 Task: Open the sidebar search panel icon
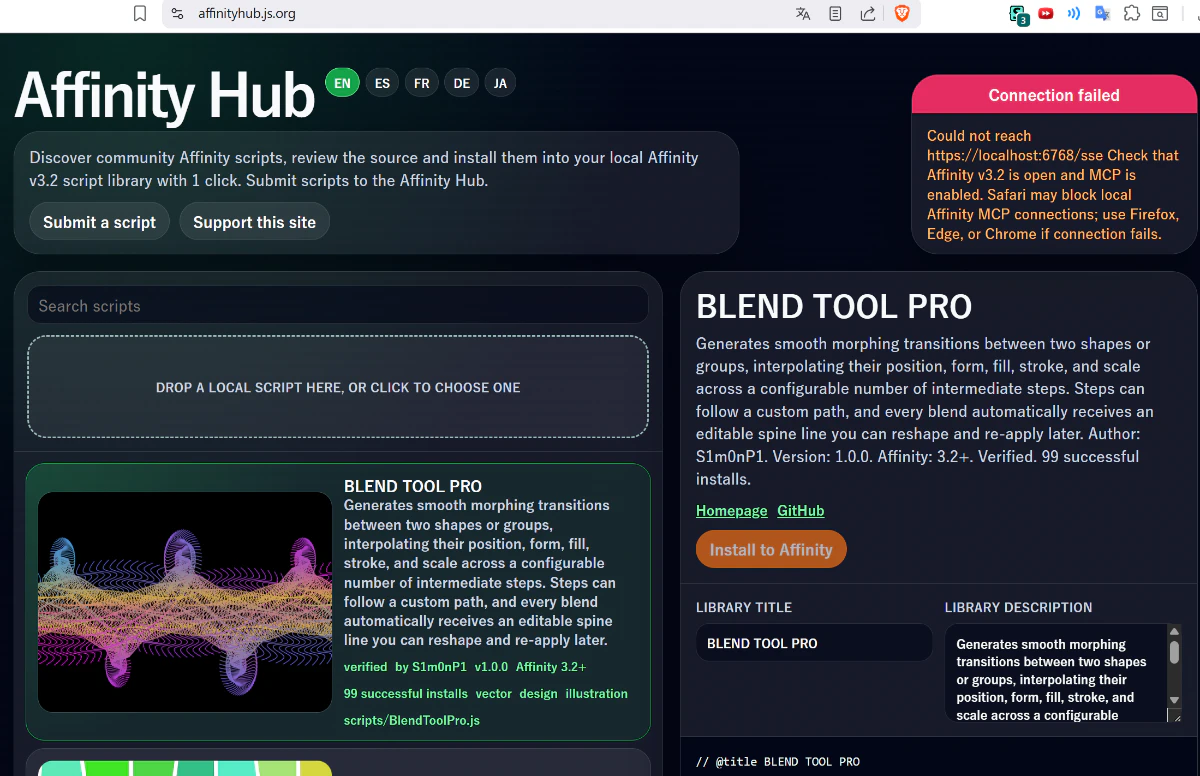click(x=1160, y=14)
